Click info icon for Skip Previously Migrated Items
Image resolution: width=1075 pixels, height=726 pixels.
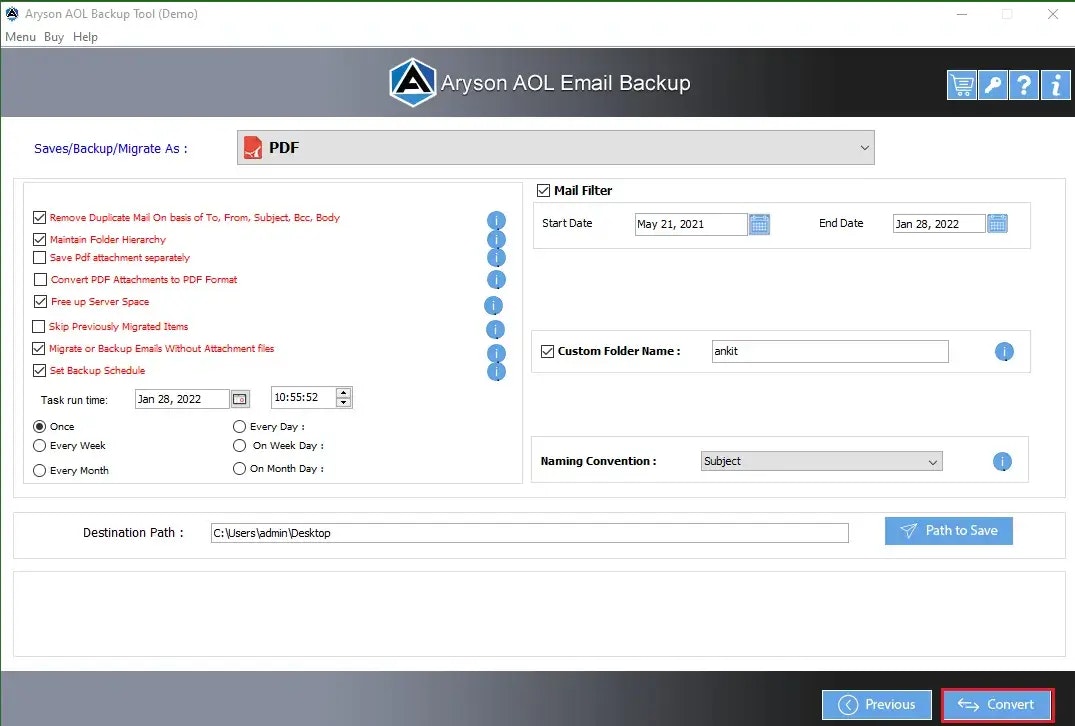point(496,330)
